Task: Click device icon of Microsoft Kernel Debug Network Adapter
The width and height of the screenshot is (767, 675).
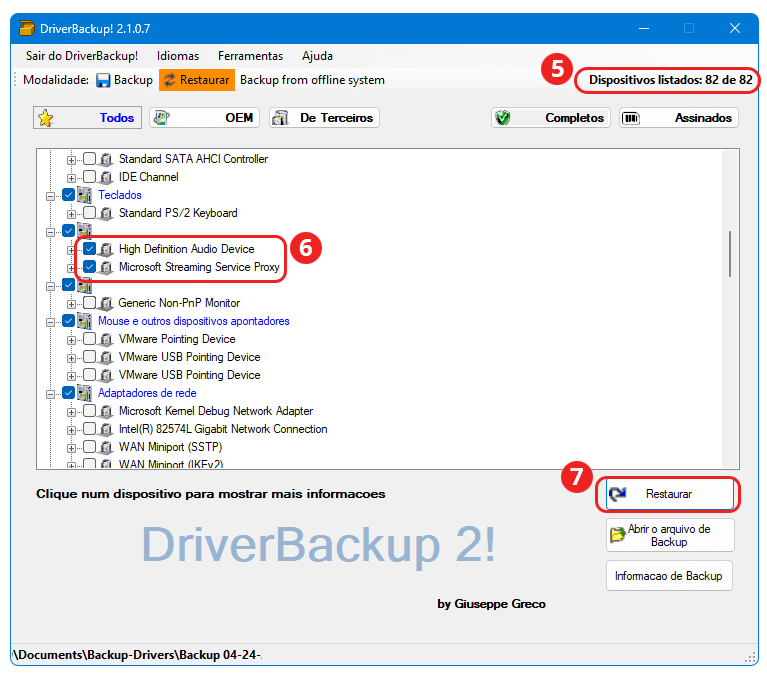Action: [x=106, y=412]
